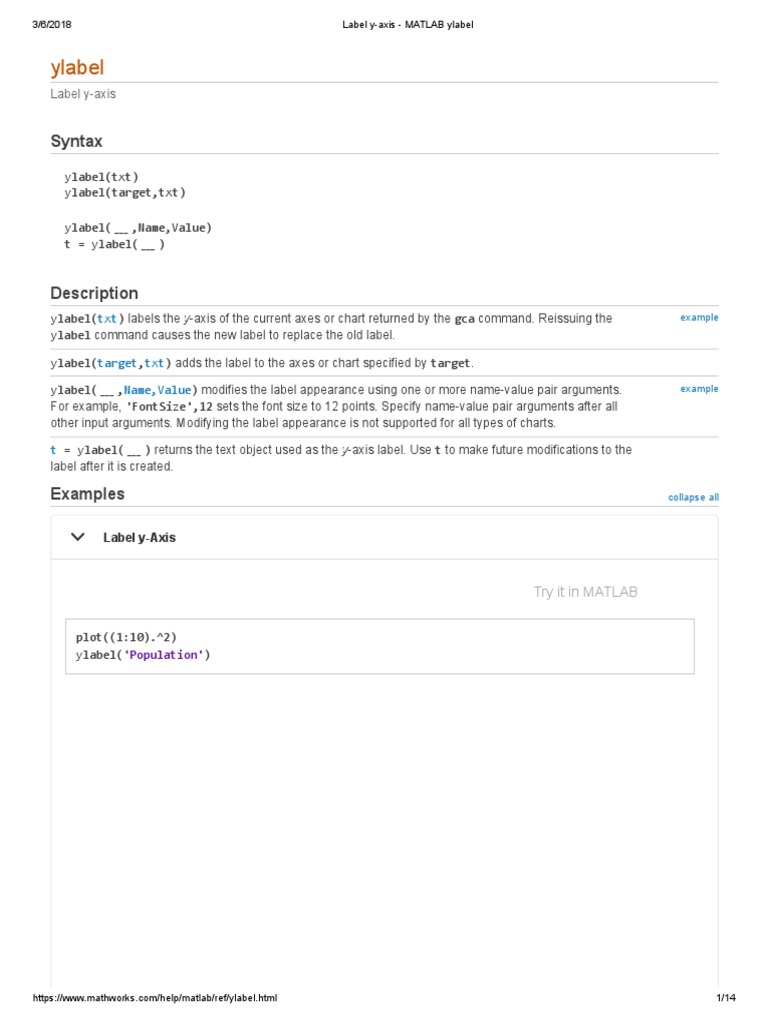Click the "Label y-Axis" example title

coord(139,538)
